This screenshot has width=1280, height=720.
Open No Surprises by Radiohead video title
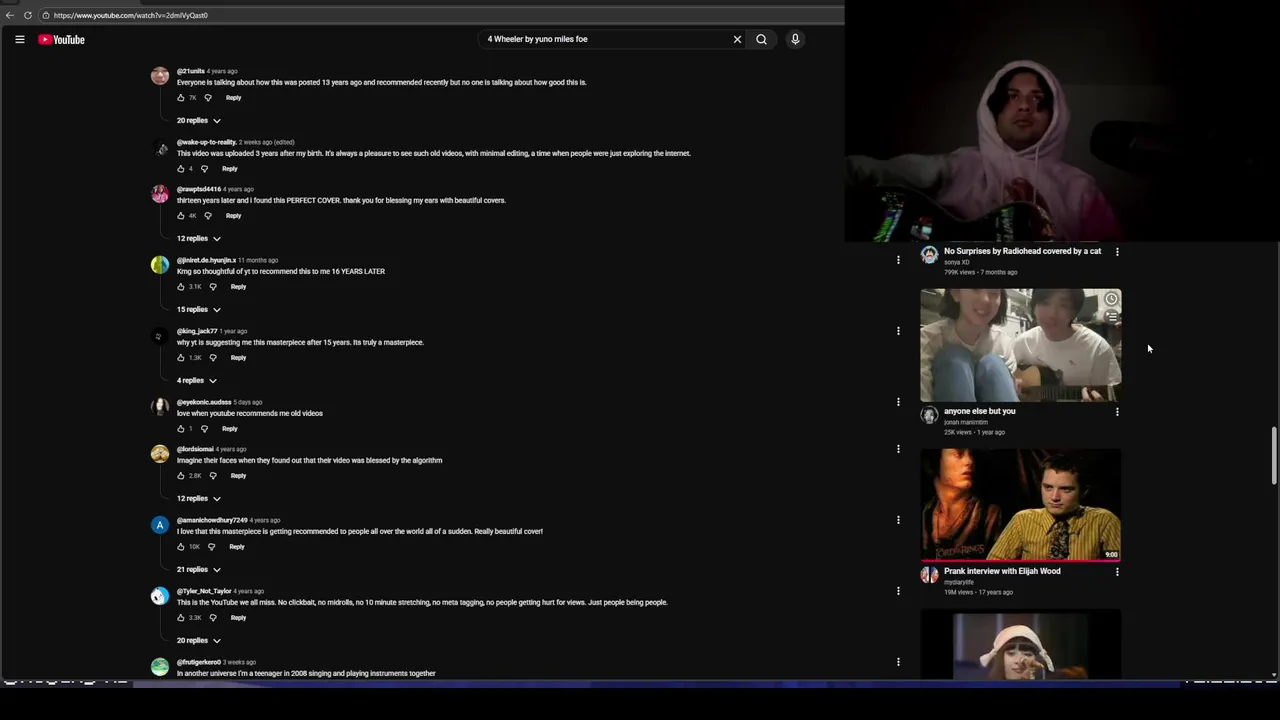point(1022,251)
